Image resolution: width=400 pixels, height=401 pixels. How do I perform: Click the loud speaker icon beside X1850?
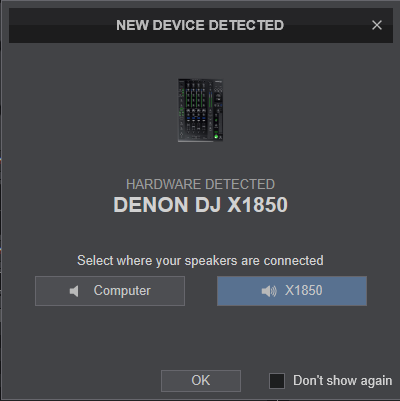pyautogui.click(x=269, y=291)
